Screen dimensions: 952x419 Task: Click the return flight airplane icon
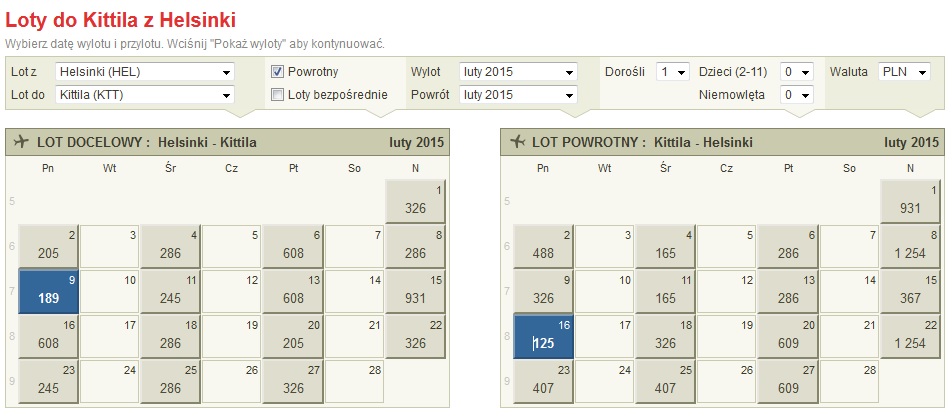[517, 142]
